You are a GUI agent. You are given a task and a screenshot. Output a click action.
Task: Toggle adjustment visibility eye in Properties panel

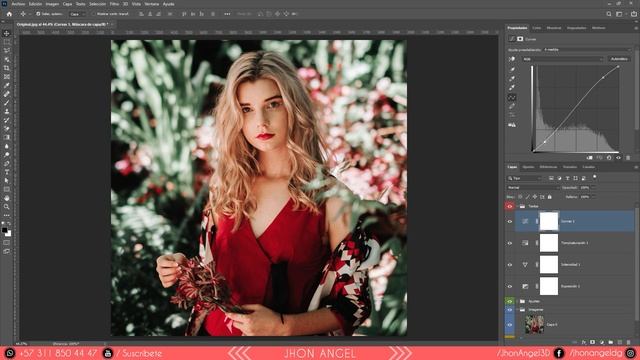(618, 158)
